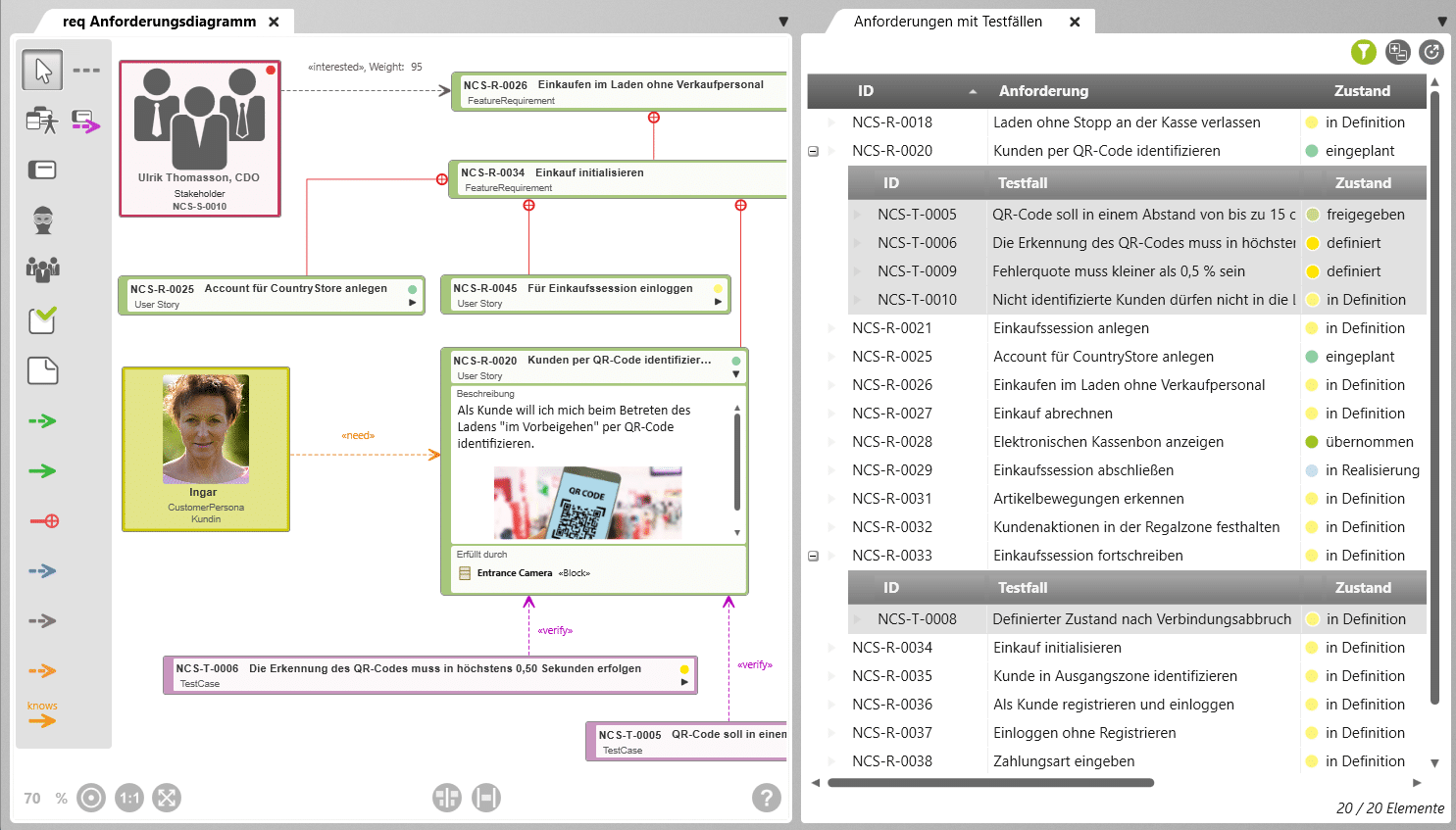Collapse the NCS-R-0020 diagram node details
Image resolution: width=1456 pixels, height=830 pixels.
(x=735, y=374)
